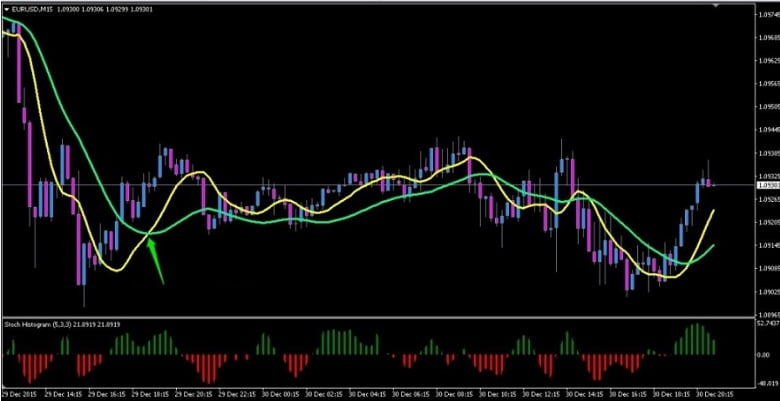Image resolution: width=780 pixels, height=401 pixels.
Task: Click the 1.0956 price axis label
Action: 768,84
